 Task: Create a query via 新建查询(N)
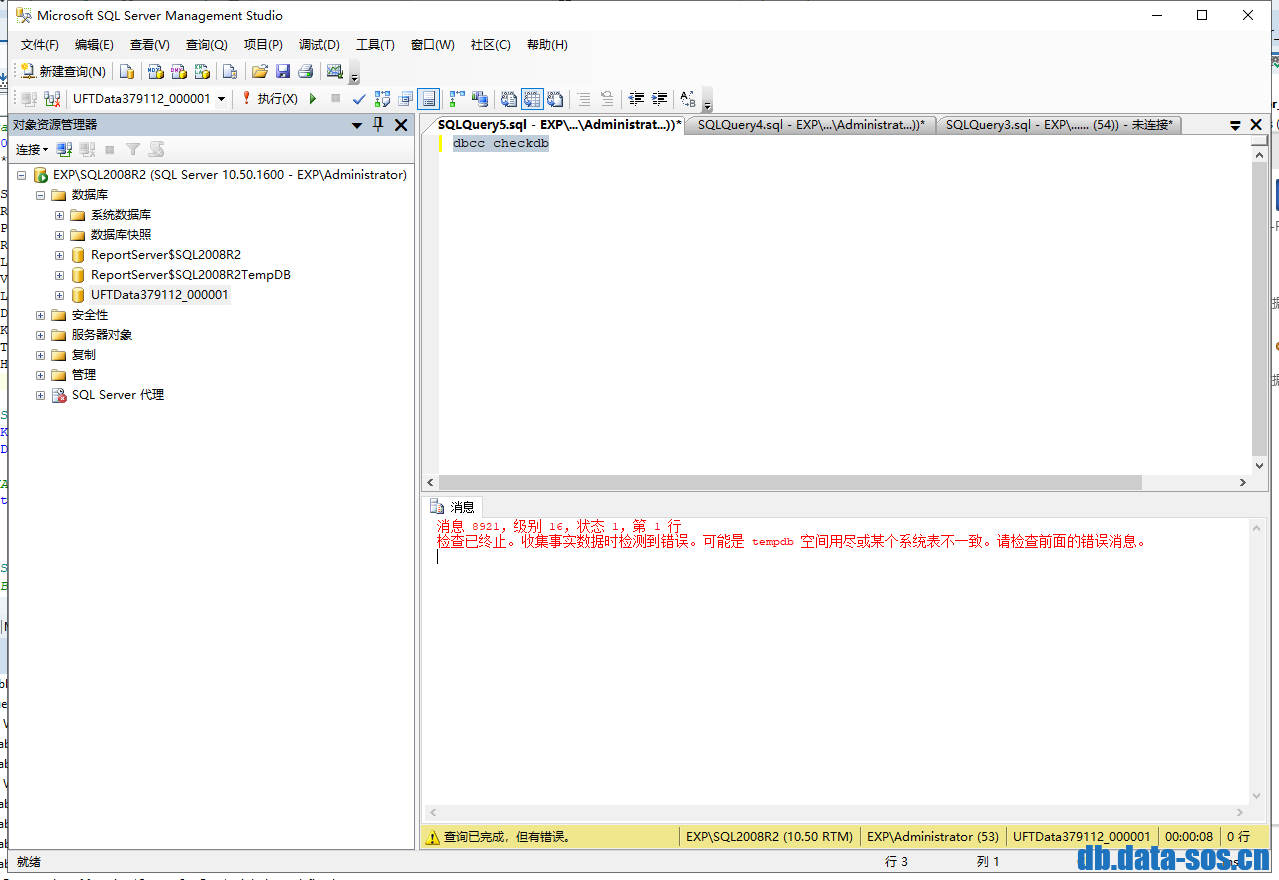[x=64, y=72]
